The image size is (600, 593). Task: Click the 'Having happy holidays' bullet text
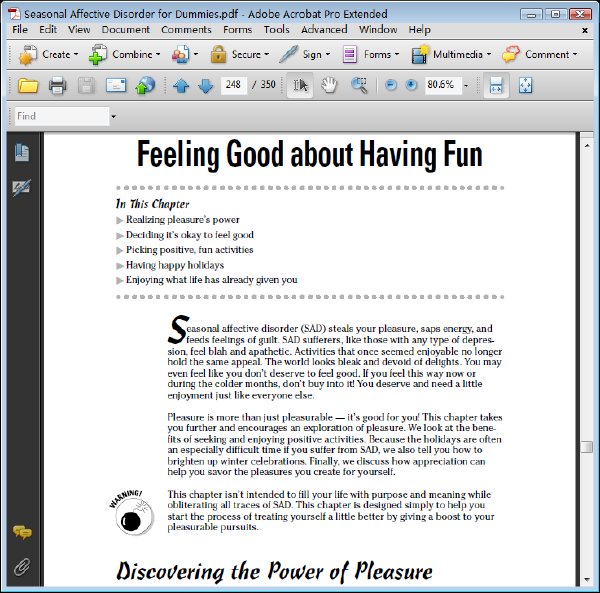(x=175, y=265)
